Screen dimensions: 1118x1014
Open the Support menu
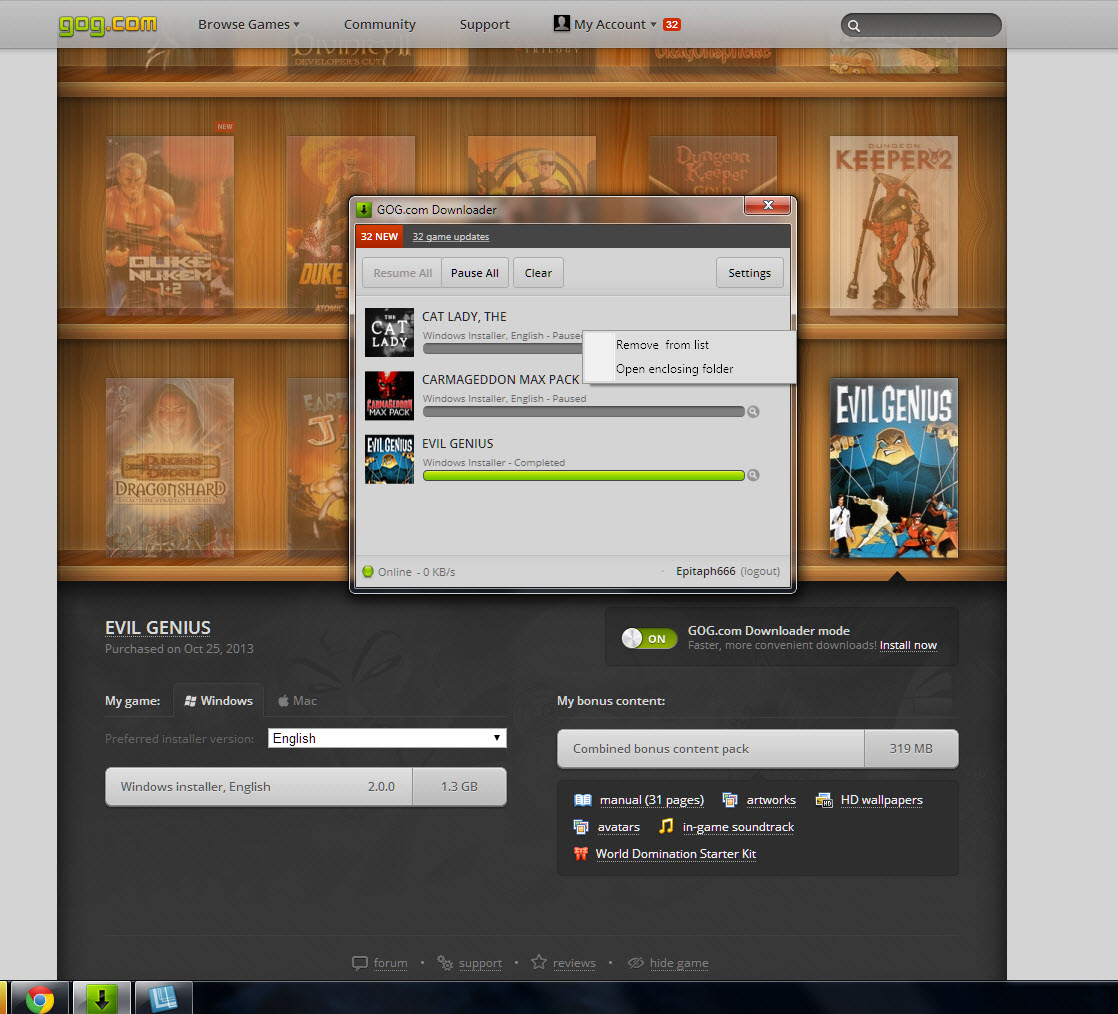[x=484, y=24]
